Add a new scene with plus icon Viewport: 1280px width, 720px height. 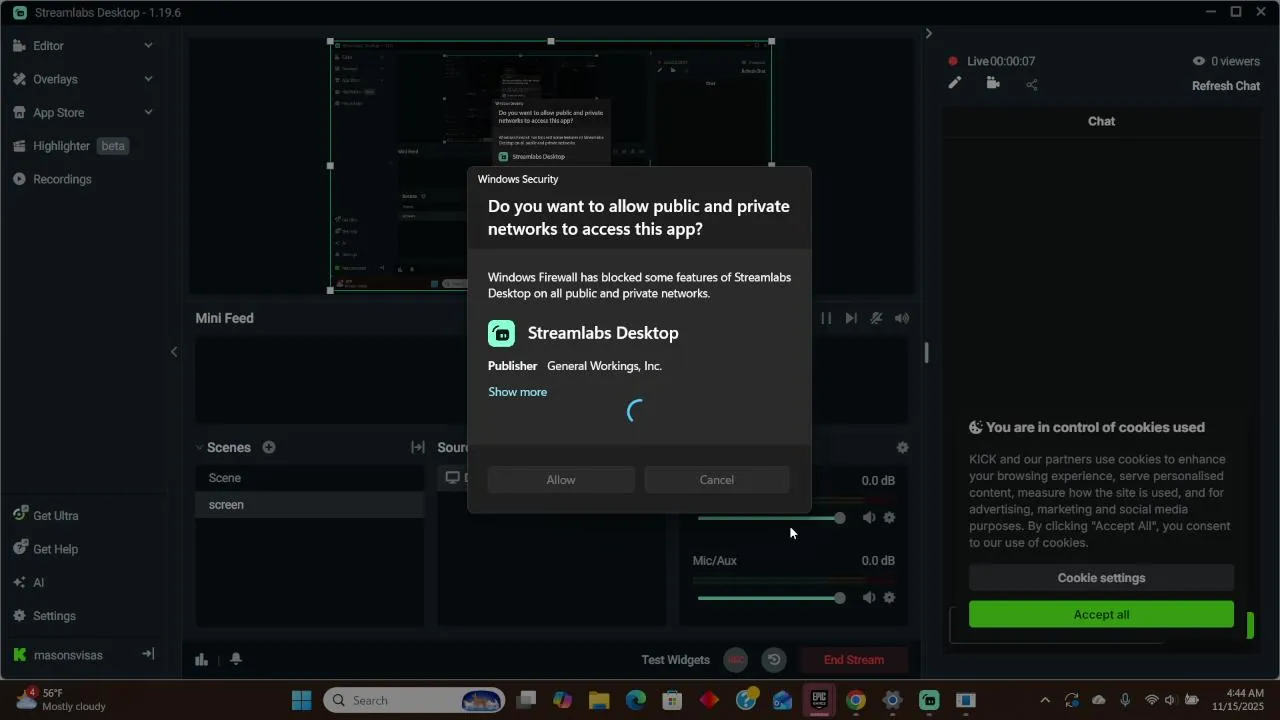[x=269, y=448]
